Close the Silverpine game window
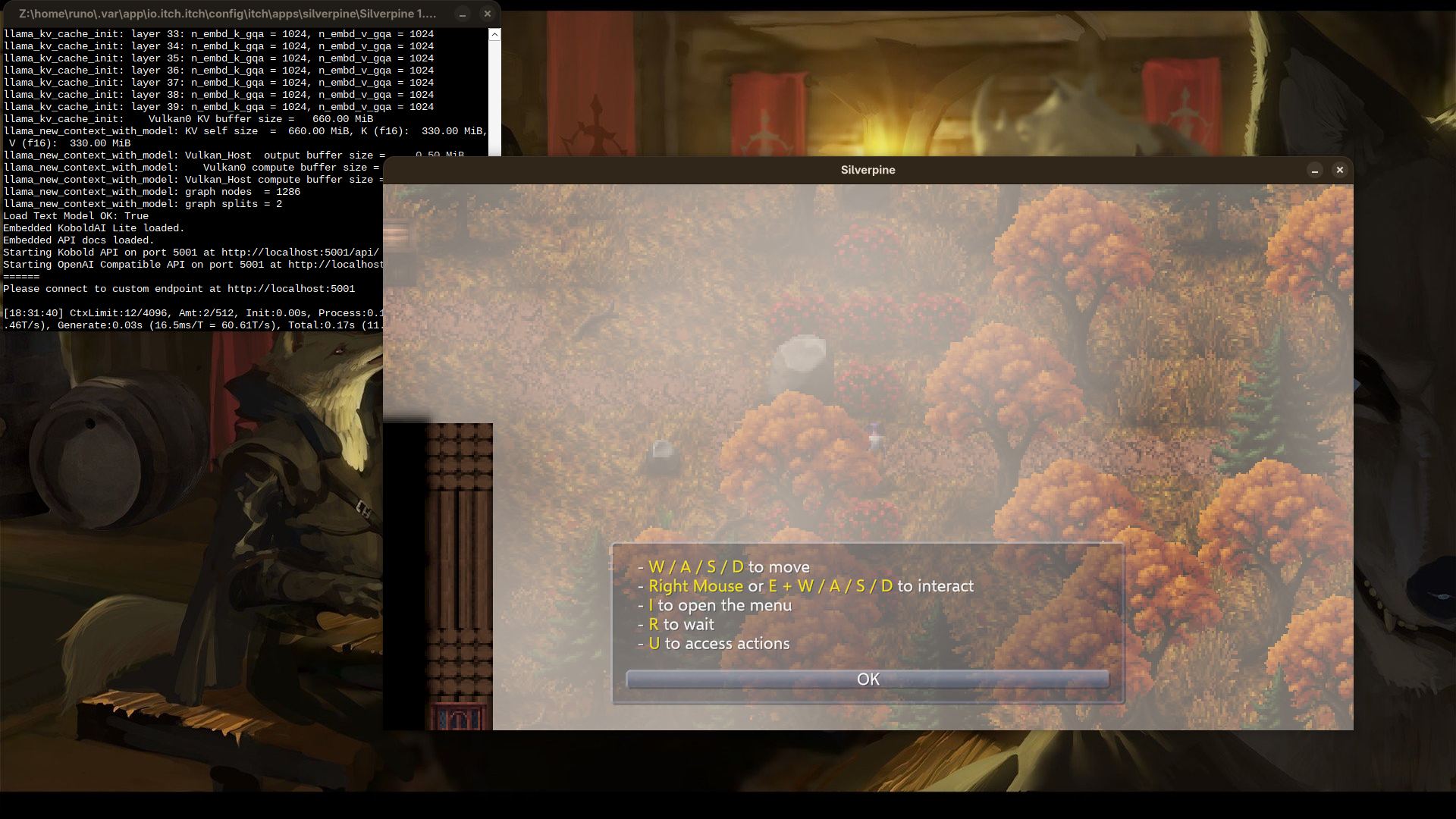The image size is (1456, 819). point(1340,171)
